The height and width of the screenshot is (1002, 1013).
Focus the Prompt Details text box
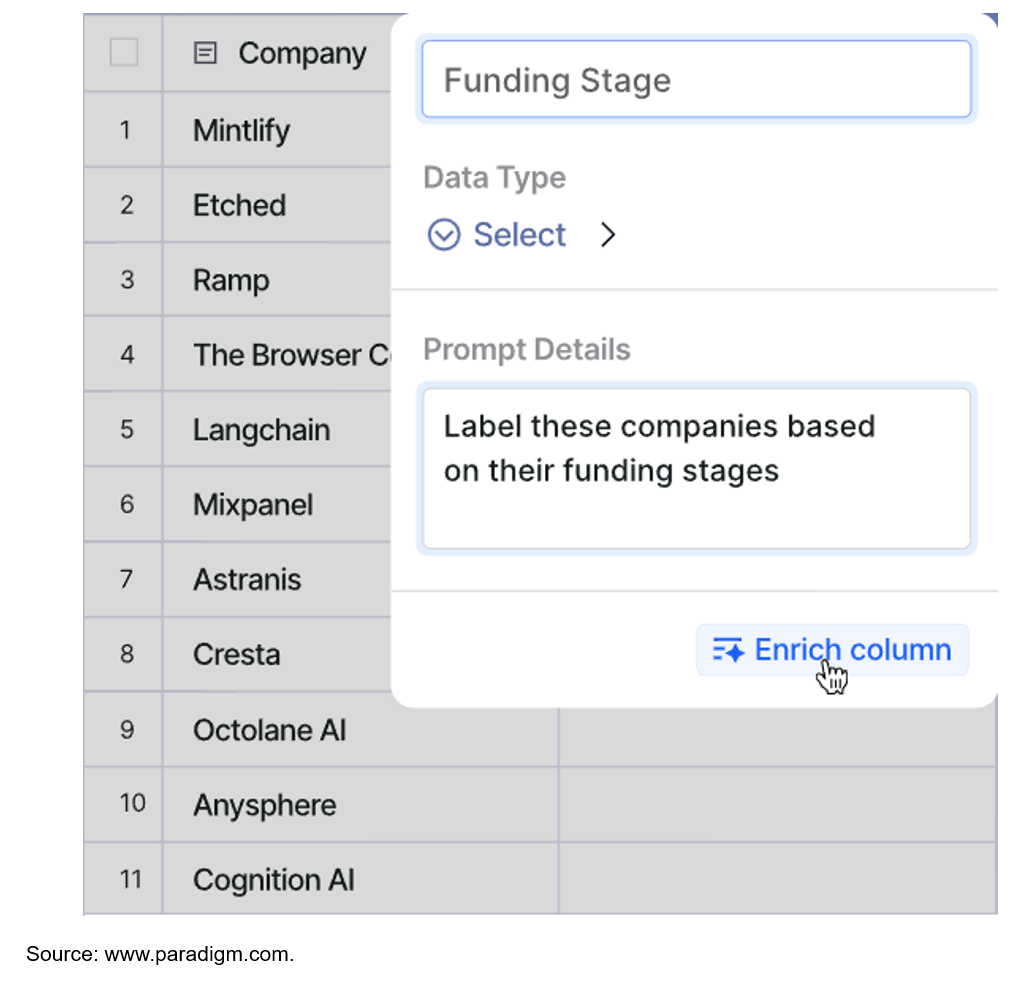pyautogui.click(x=696, y=468)
